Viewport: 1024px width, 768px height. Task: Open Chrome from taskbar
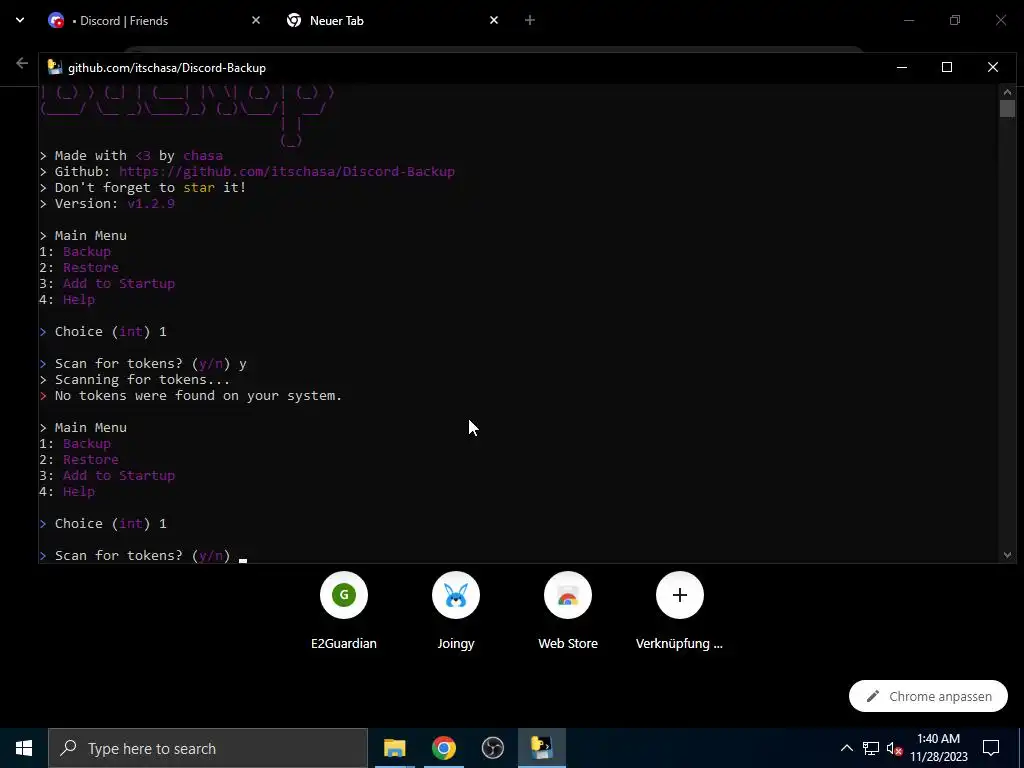[x=443, y=748]
